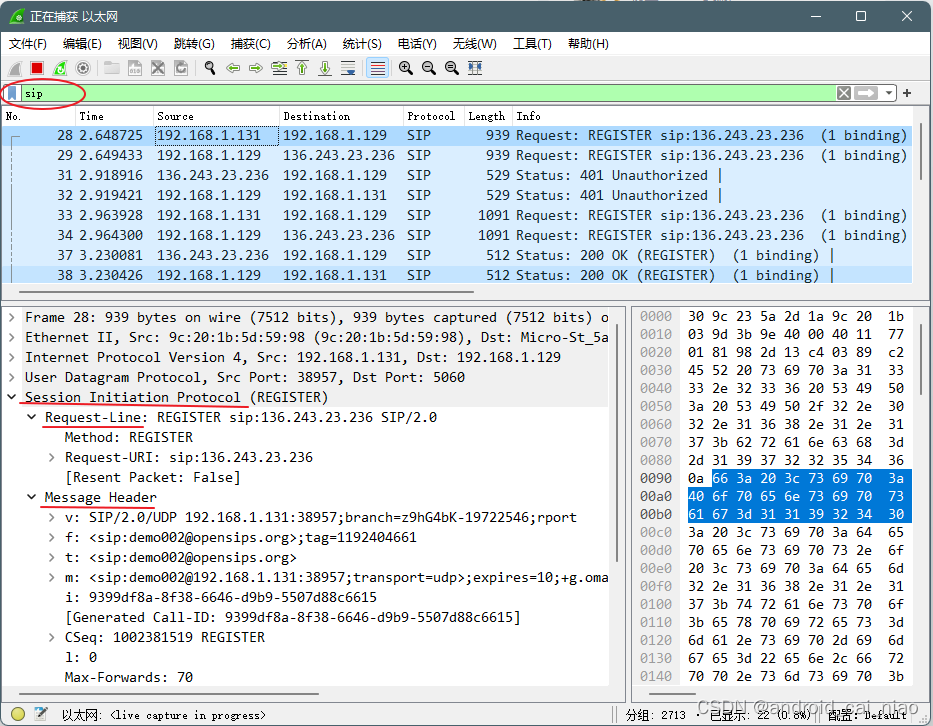
Task: Reset text to normal size icon
Action: 452,68
